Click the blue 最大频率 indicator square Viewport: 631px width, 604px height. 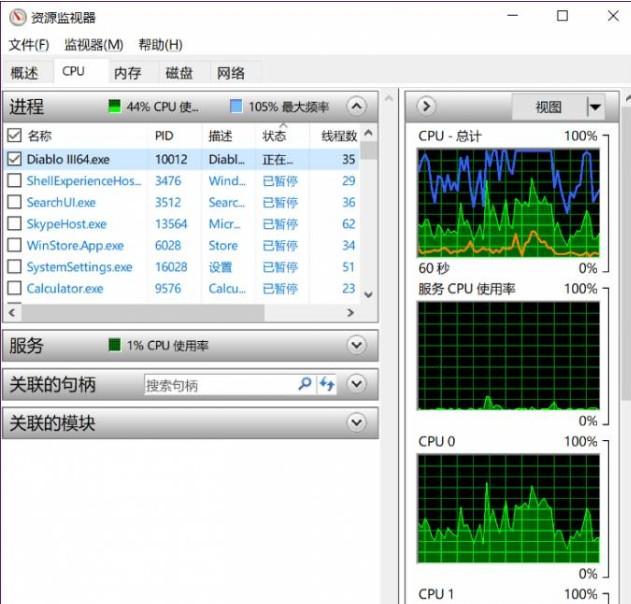click(x=236, y=106)
